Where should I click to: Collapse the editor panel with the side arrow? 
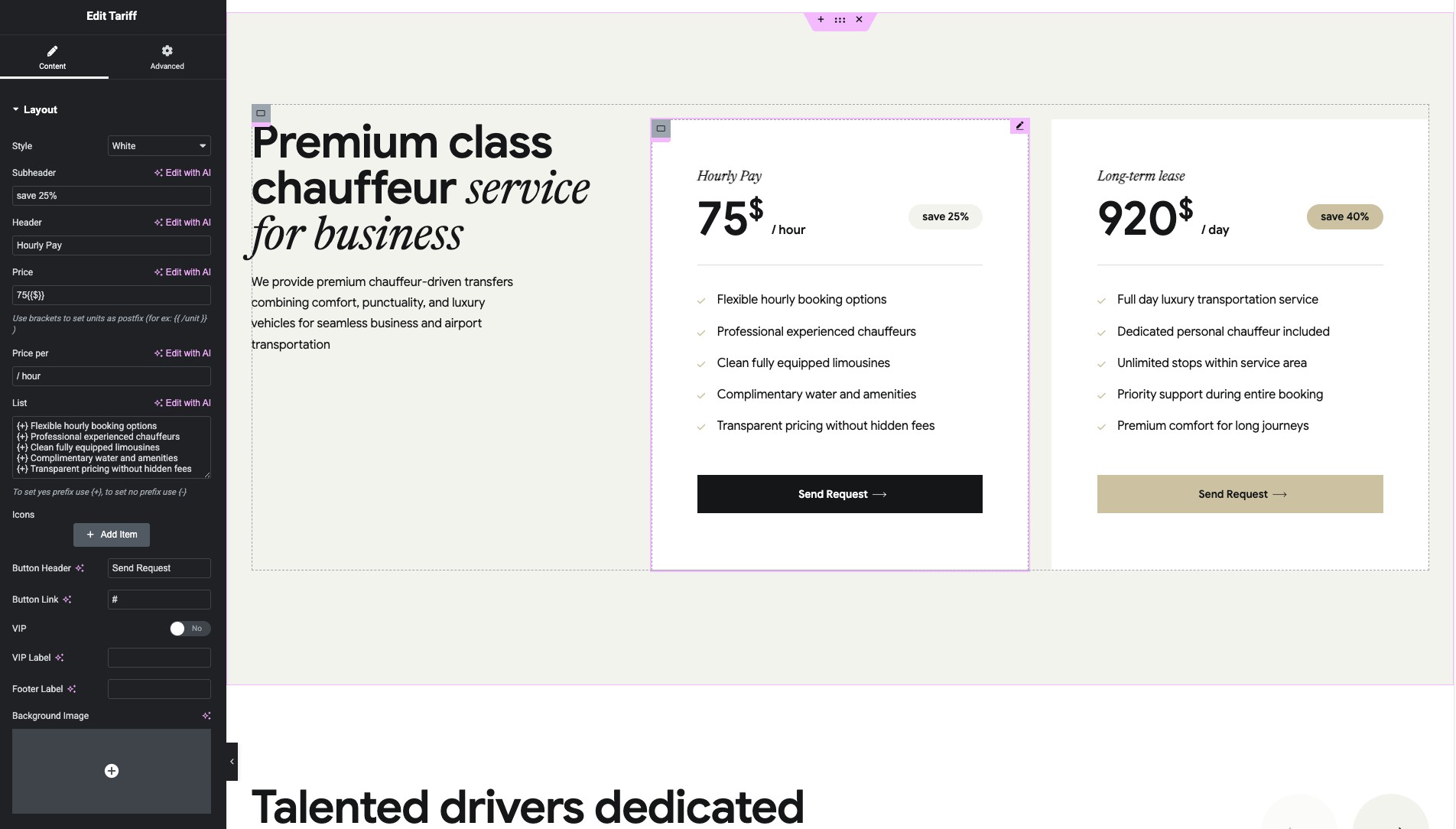232,762
